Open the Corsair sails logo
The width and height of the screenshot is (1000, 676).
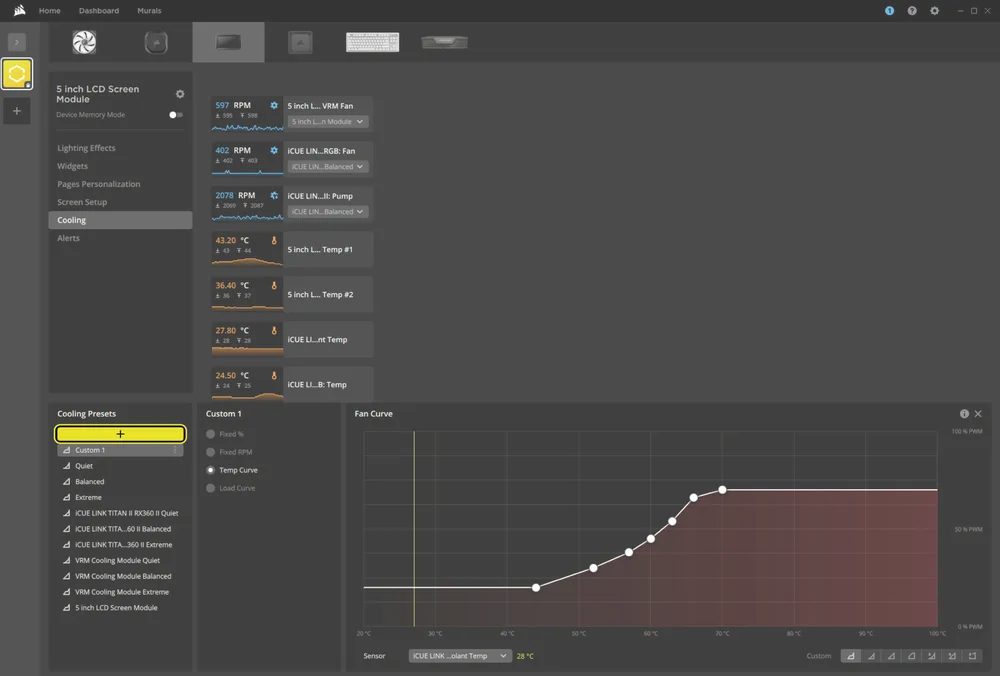(19, 10)
